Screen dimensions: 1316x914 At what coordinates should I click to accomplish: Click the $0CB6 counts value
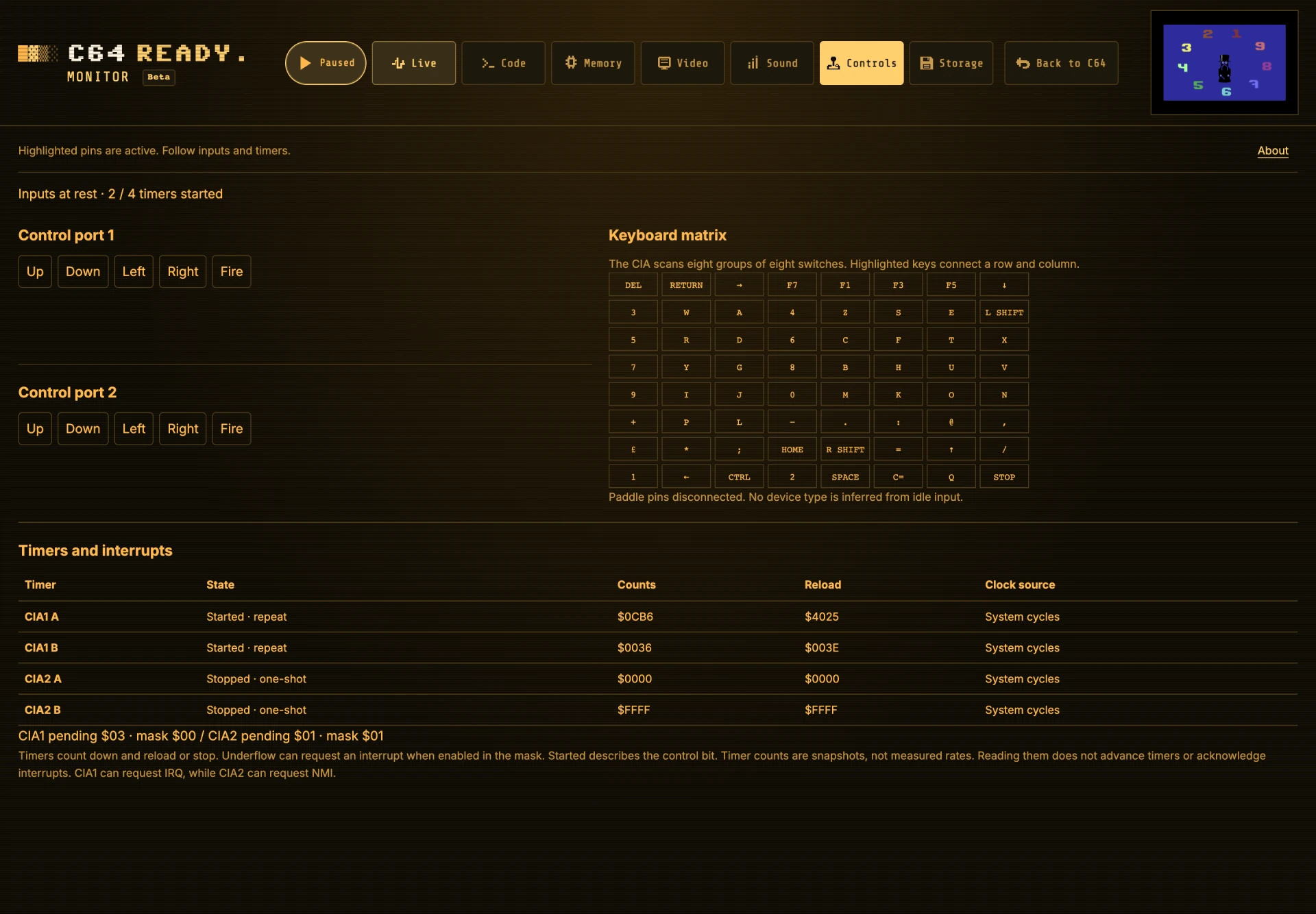pos(635,617)
